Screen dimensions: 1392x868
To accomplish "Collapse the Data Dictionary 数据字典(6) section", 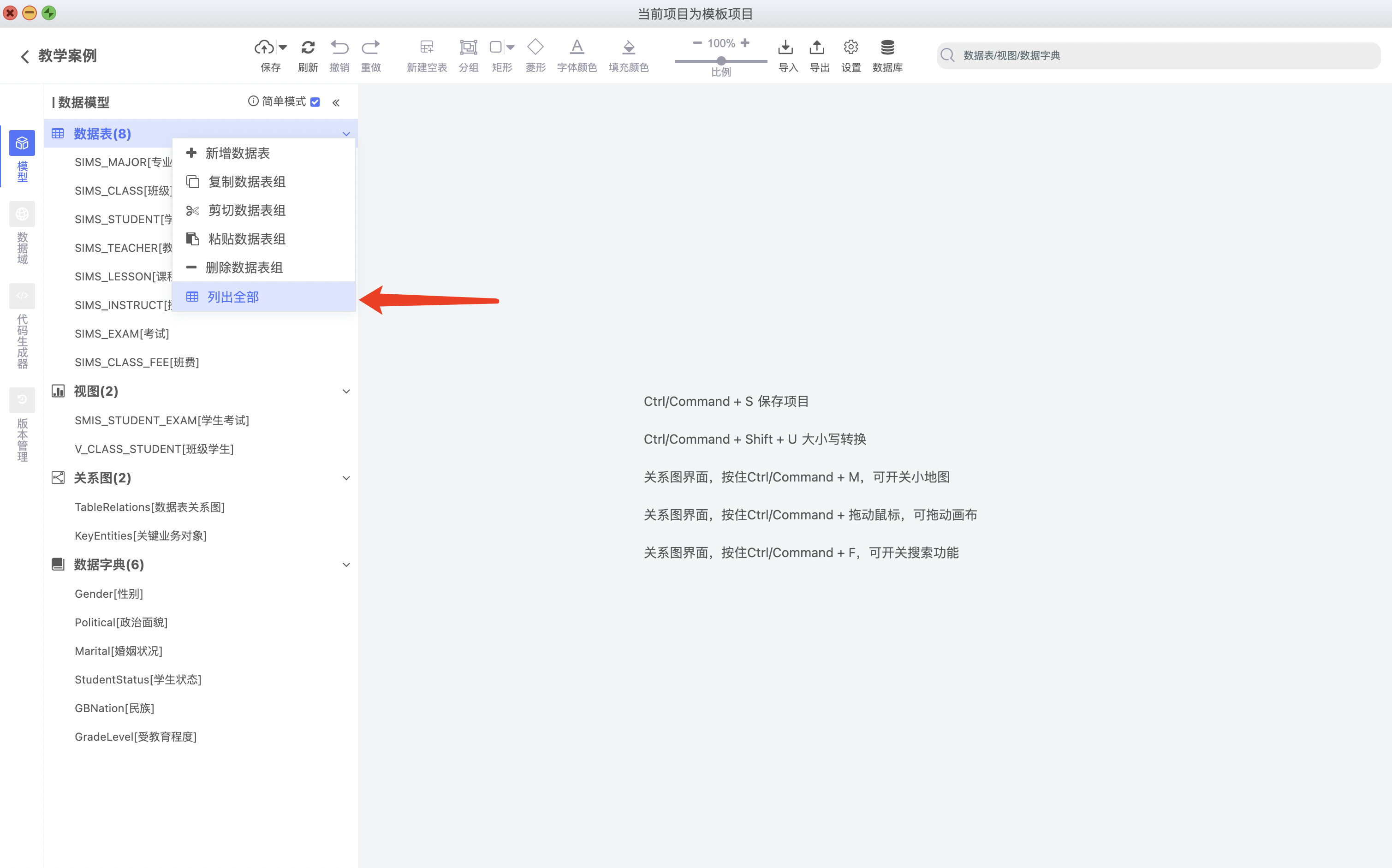I will click(x=346, y=565).
